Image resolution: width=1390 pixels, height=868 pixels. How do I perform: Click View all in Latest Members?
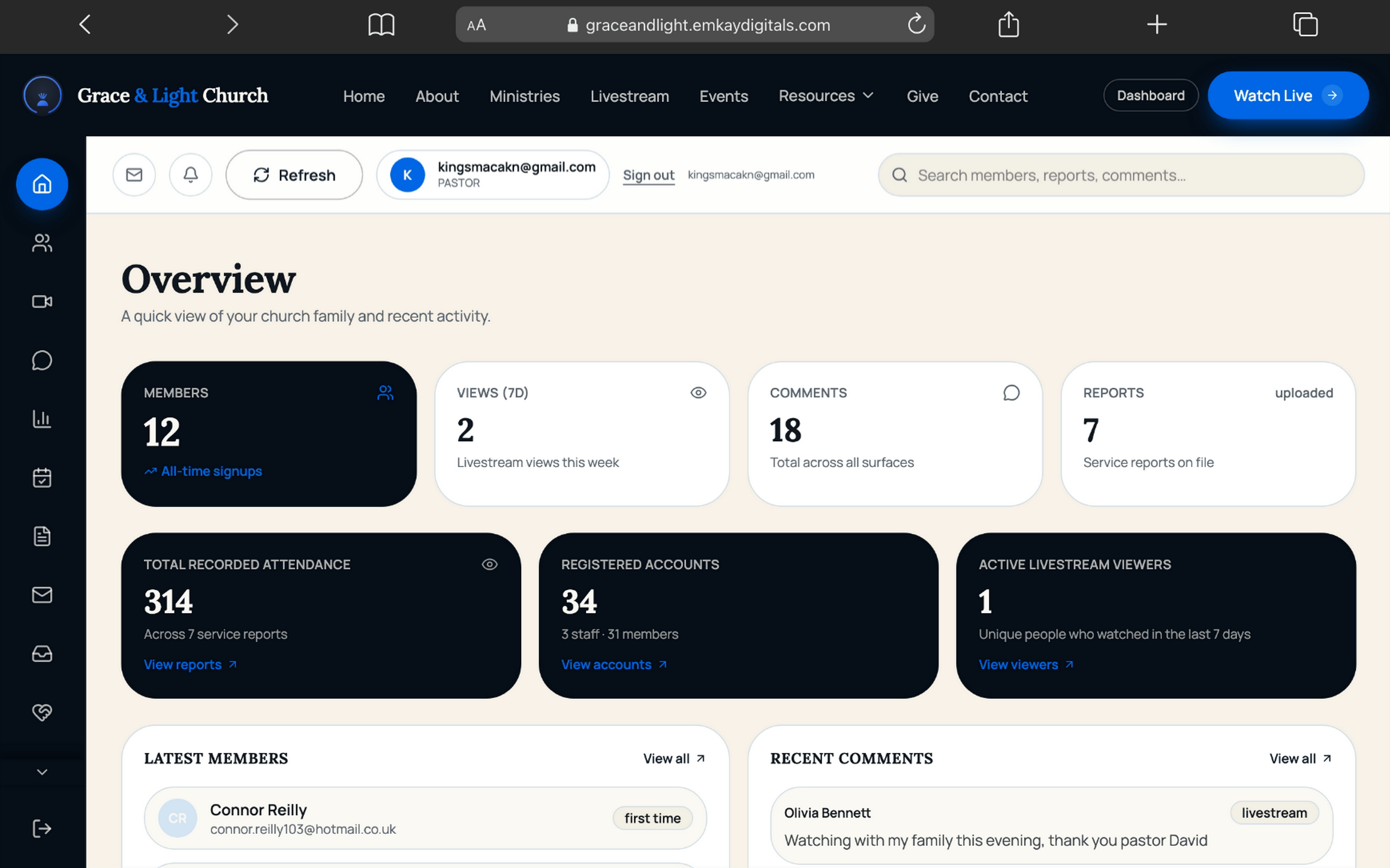click(674, 758)
